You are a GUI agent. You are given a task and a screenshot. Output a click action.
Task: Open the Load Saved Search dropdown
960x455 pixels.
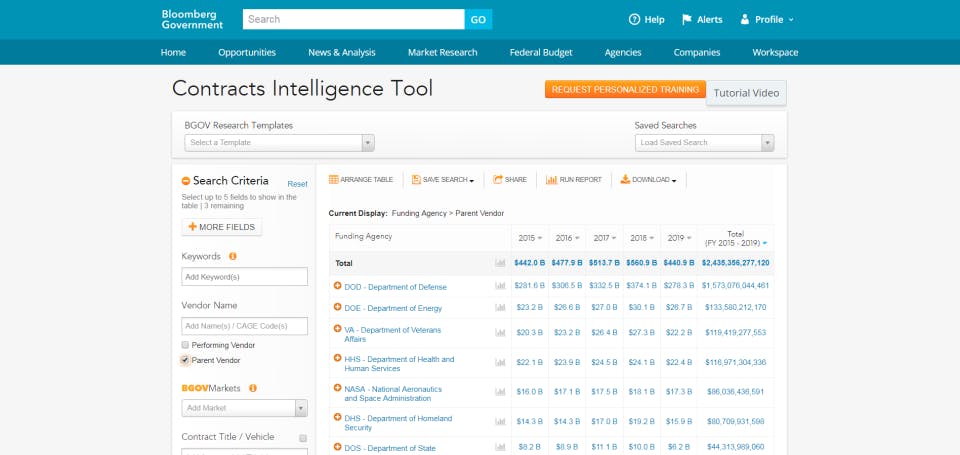(704, 143)
